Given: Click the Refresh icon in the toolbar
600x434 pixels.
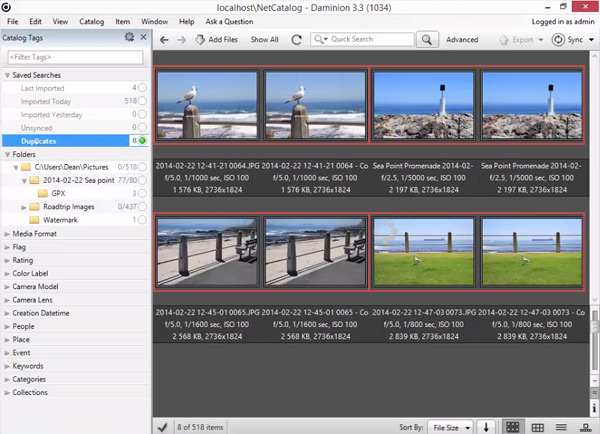Looking at the screenshot, I should 296,40.
